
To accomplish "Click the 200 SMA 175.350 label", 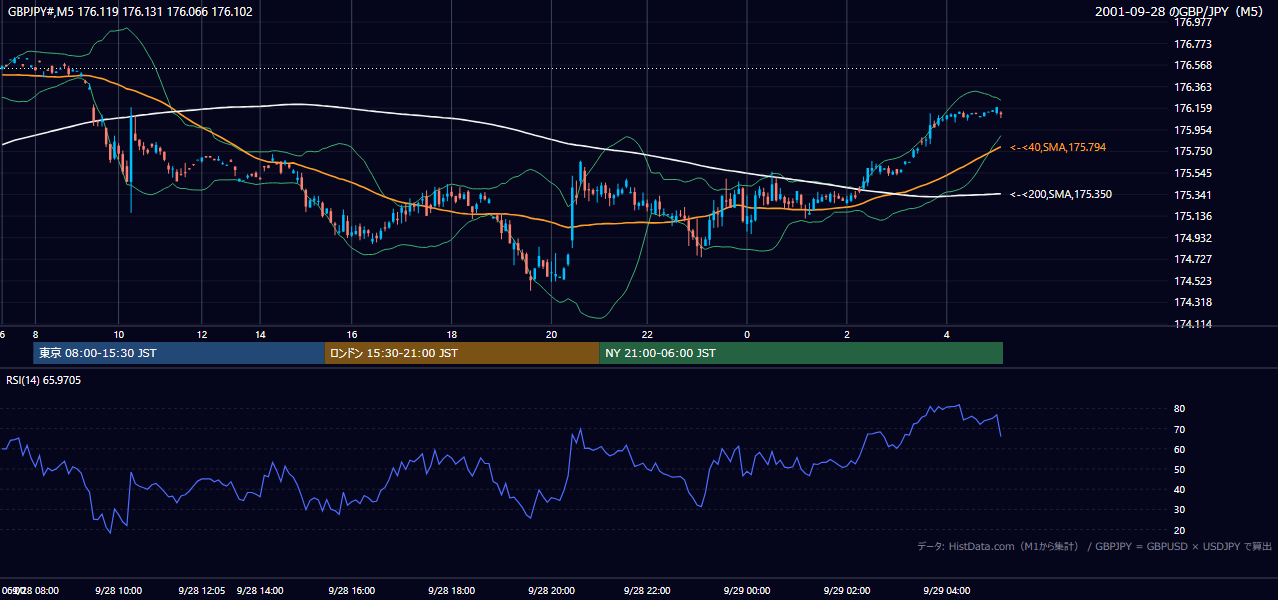I will pyautogui.click(x=1061, y=195).
